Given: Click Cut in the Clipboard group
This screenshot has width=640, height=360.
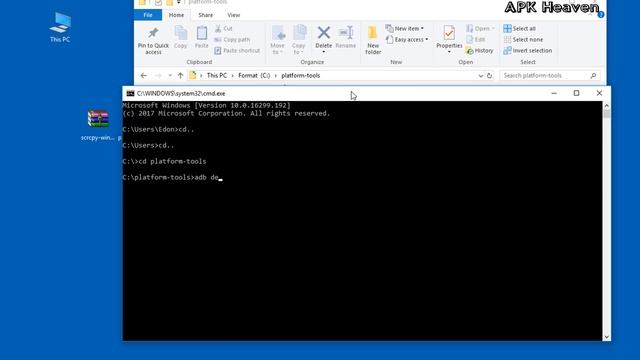Looking at the screenshot, I should (224, 29).
